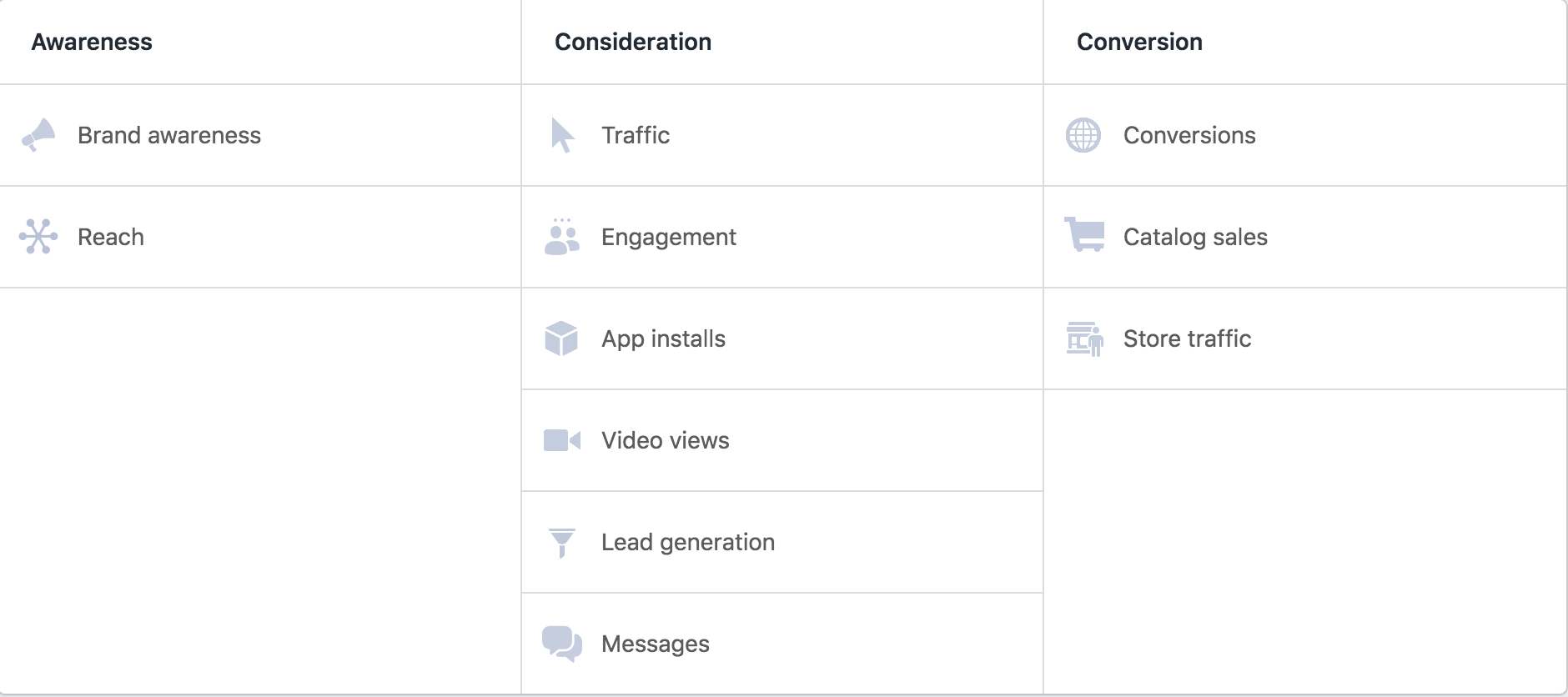Click the Consideration column header

(633, 42)
